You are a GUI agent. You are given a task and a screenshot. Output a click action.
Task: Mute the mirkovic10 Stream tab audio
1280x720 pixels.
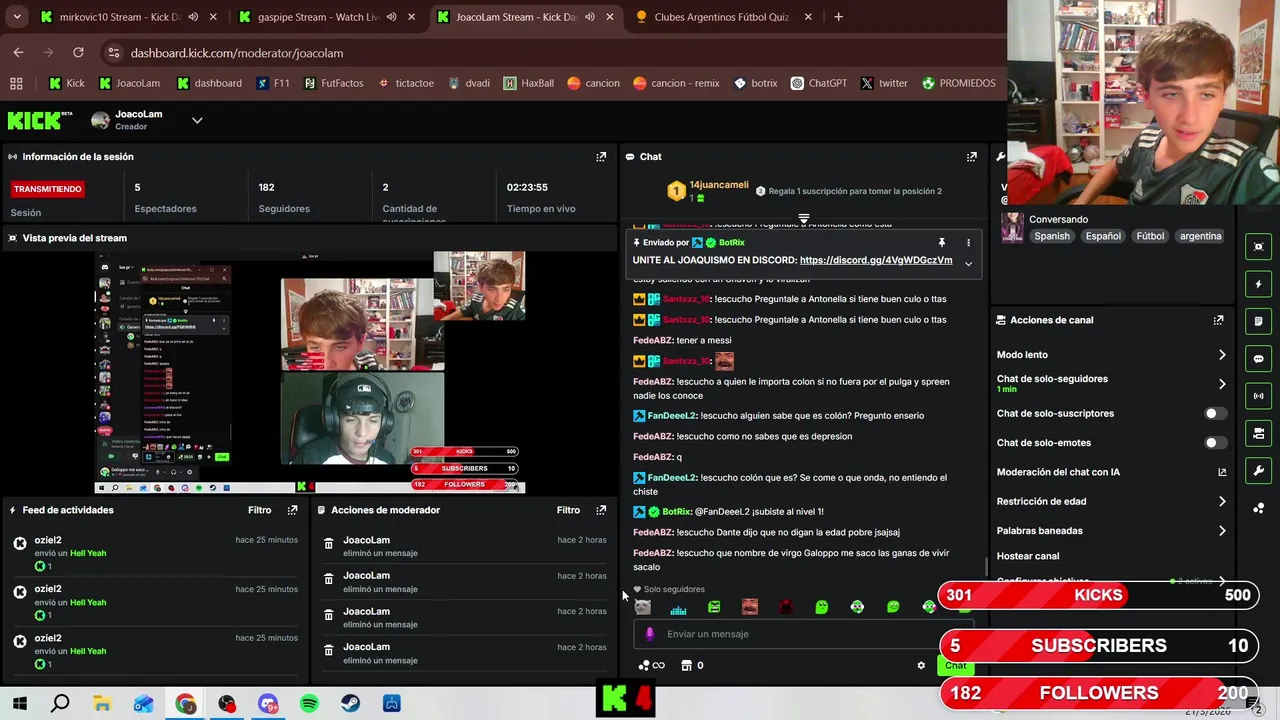[x=193, y=17]
